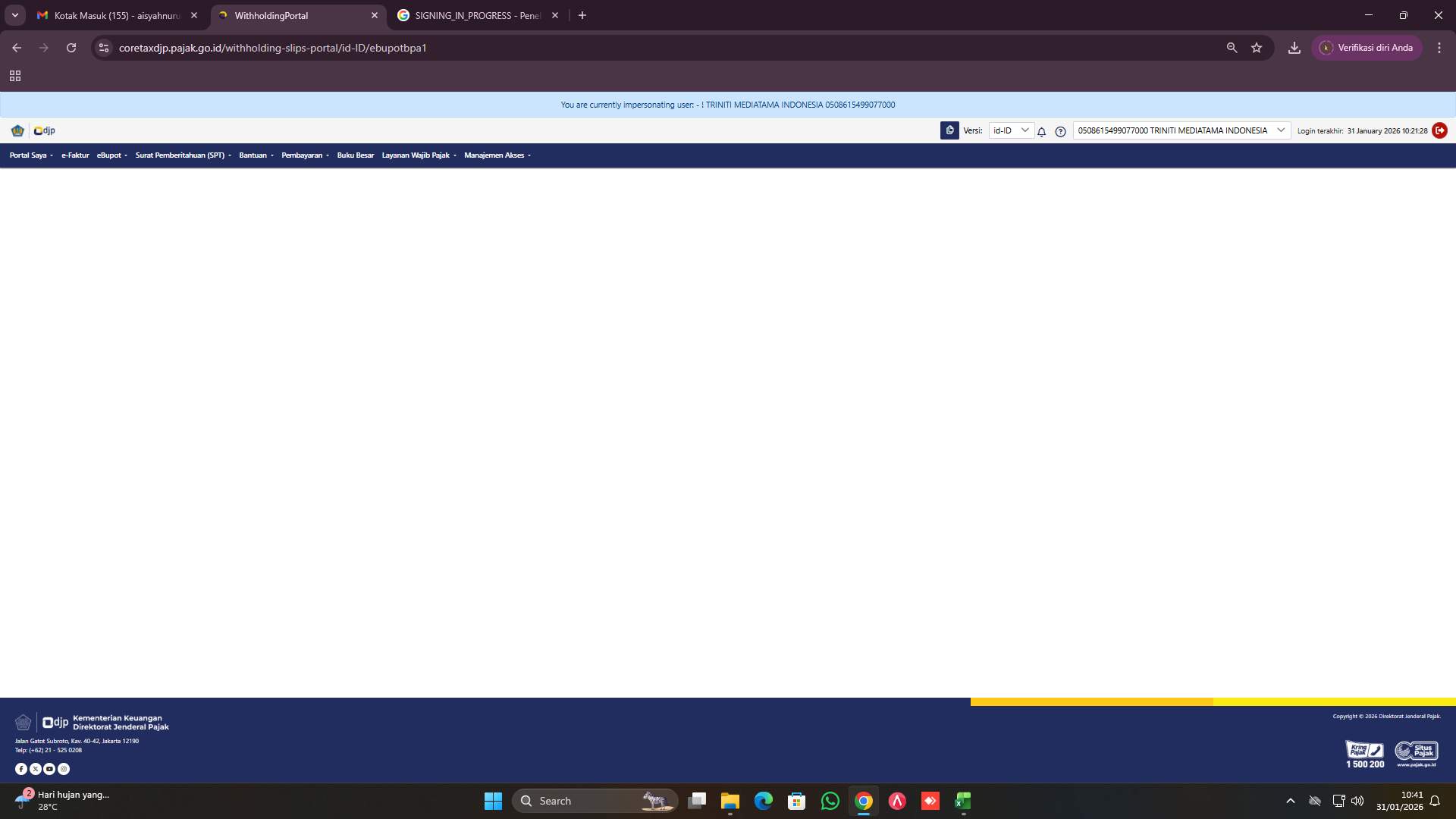Click the Verifikasi diri Anda button
The height and width of the screenshot is (819, 1456).
pos(1367,47)
